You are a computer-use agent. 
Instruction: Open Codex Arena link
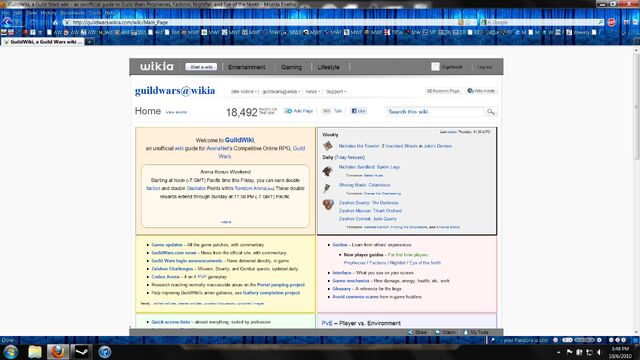(165, 277)
